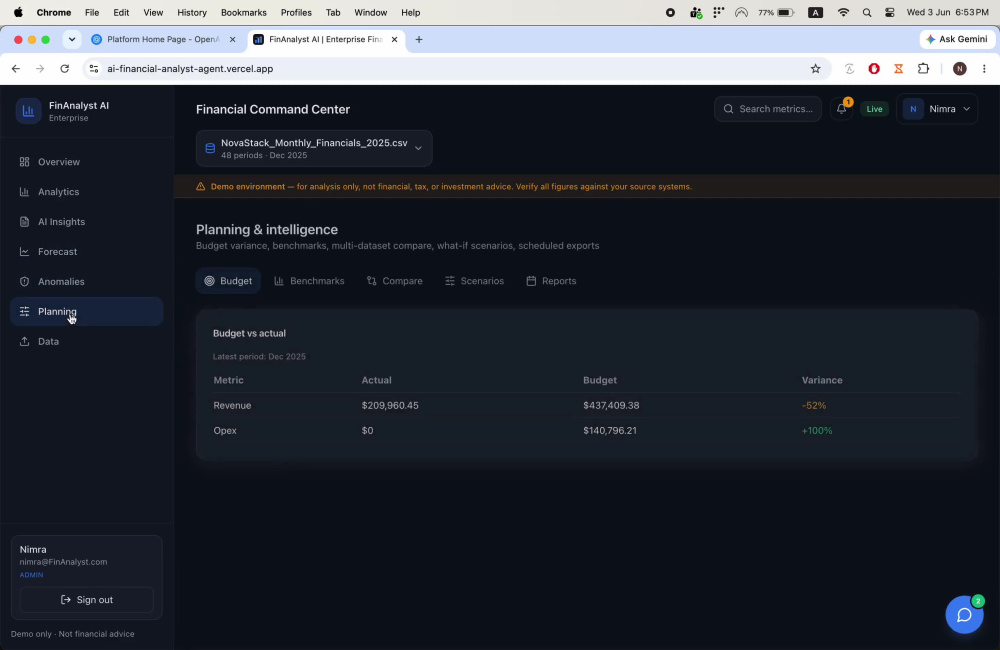Switch to the Reports tab
The width and height of the screenshot is (1000, 650).
click(x=551, y=281)
